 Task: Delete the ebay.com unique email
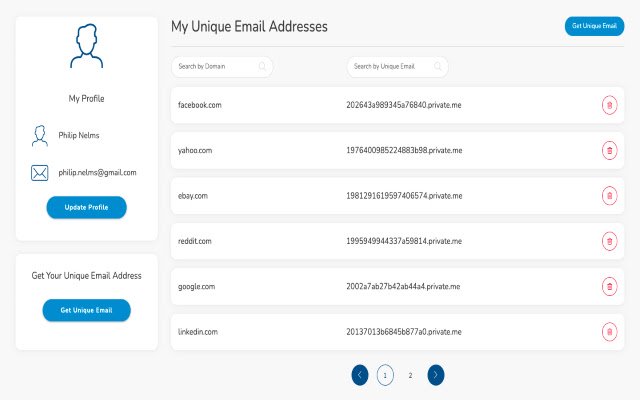click(x=609, y=196)
